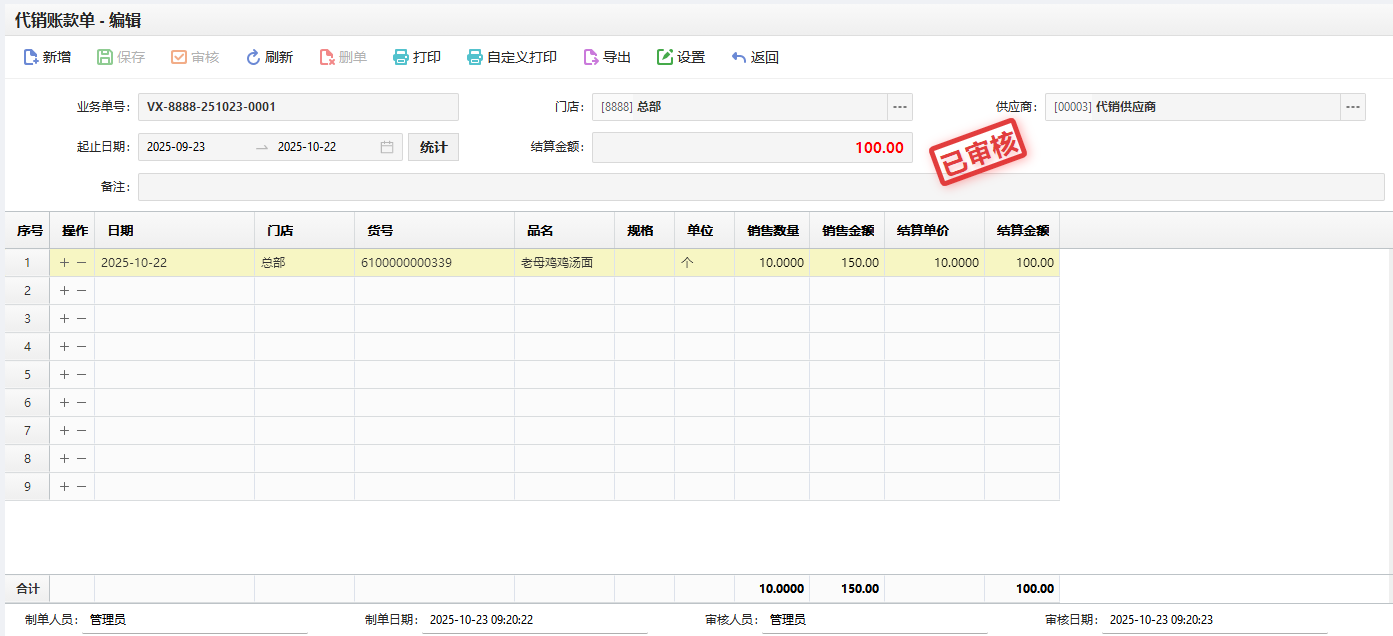Open the 供应商 supplier selector ellipsis
This screenshot has width=1393, height=636.
1352,107
